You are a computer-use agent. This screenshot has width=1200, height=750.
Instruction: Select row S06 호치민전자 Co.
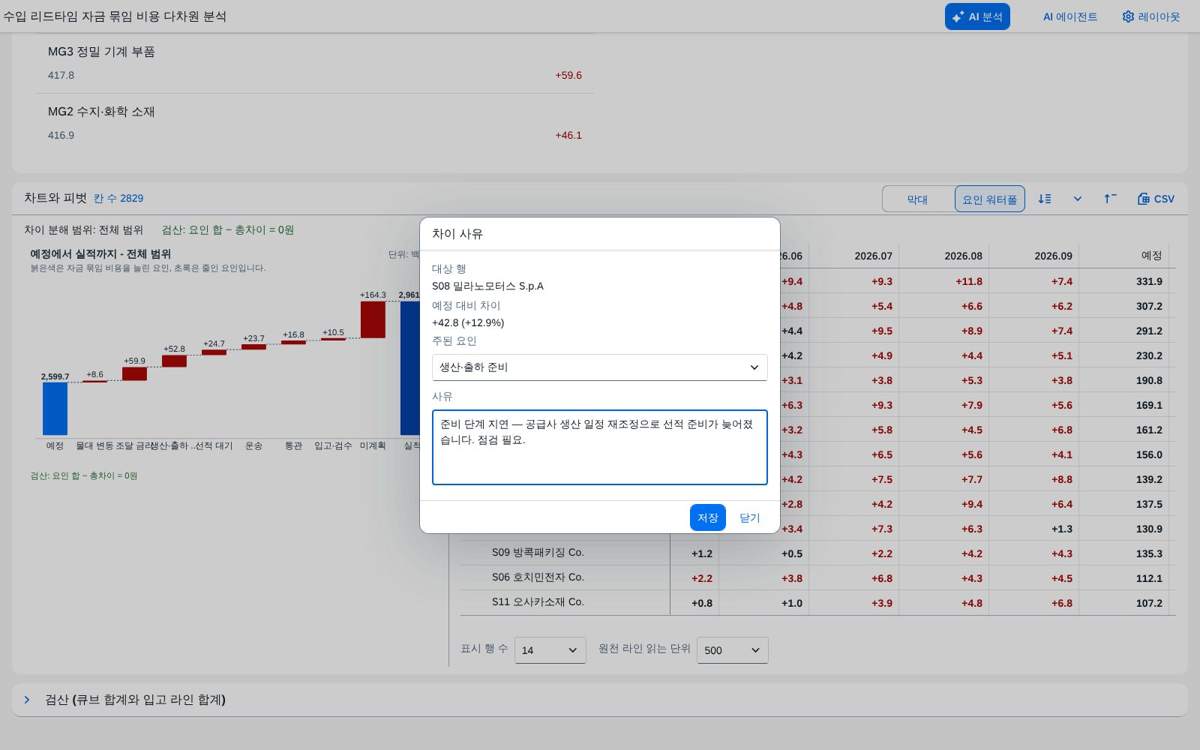(537, 577)
